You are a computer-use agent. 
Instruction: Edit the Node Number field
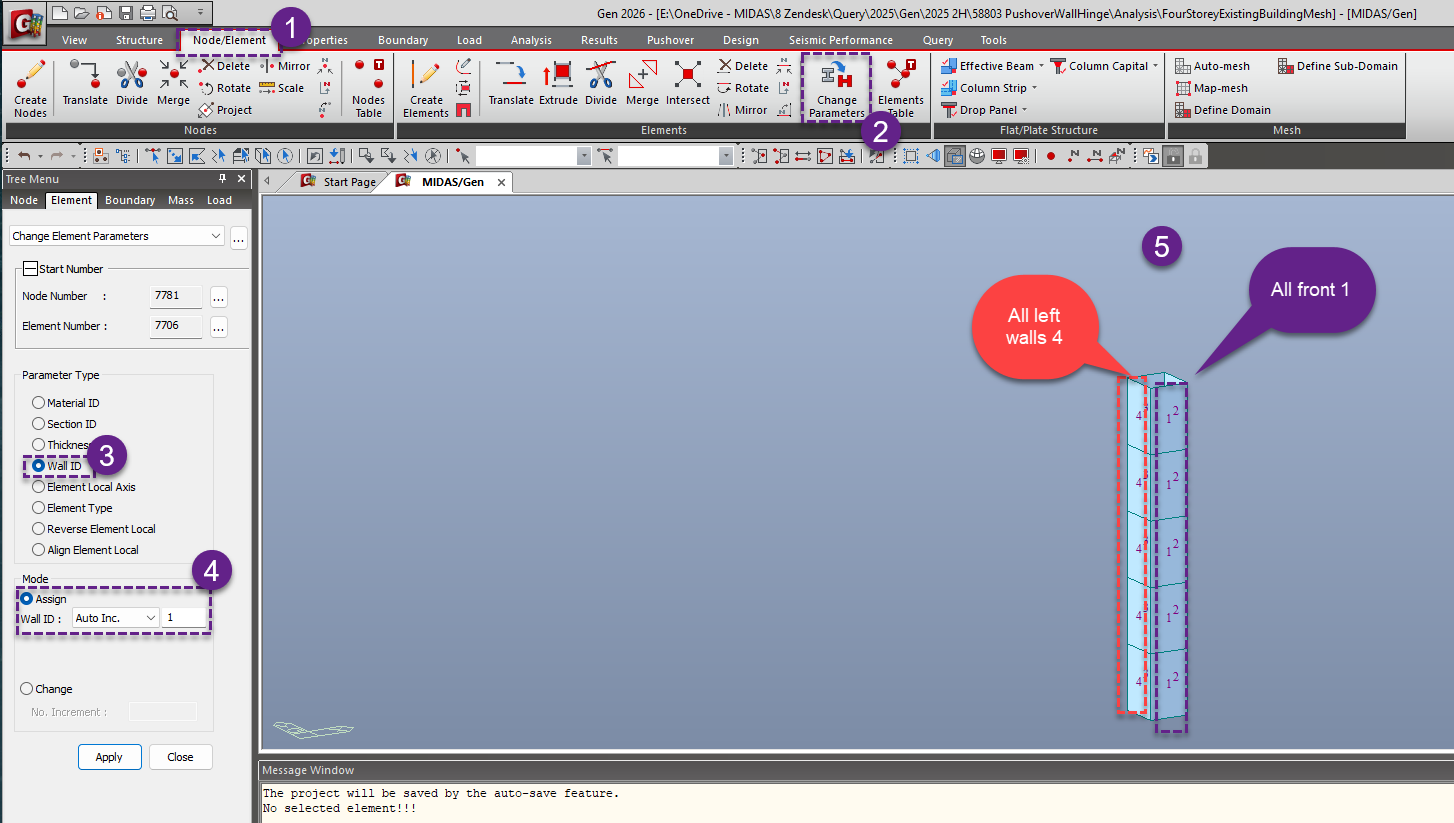176,296
